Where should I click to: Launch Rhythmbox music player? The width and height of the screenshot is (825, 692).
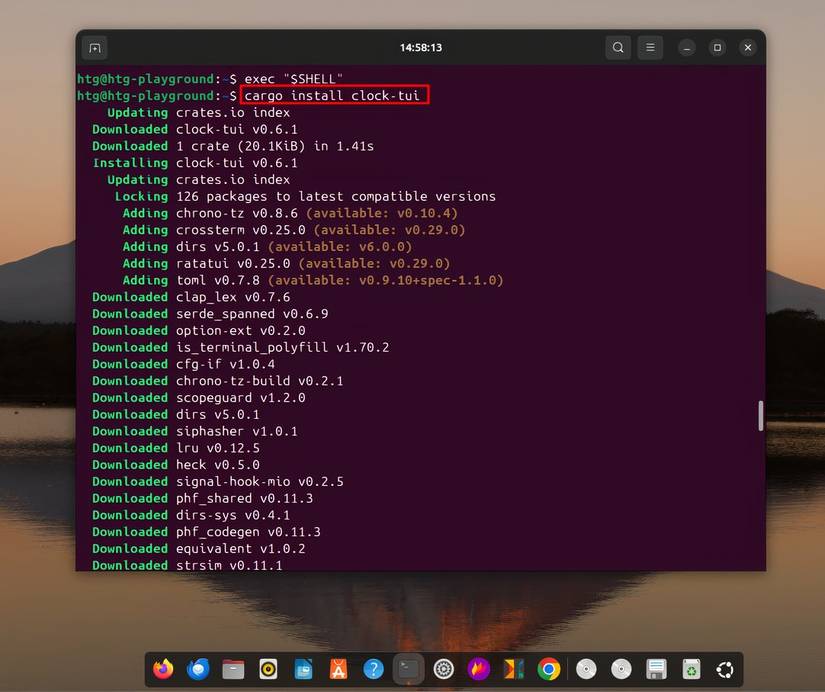coord(268,669)
